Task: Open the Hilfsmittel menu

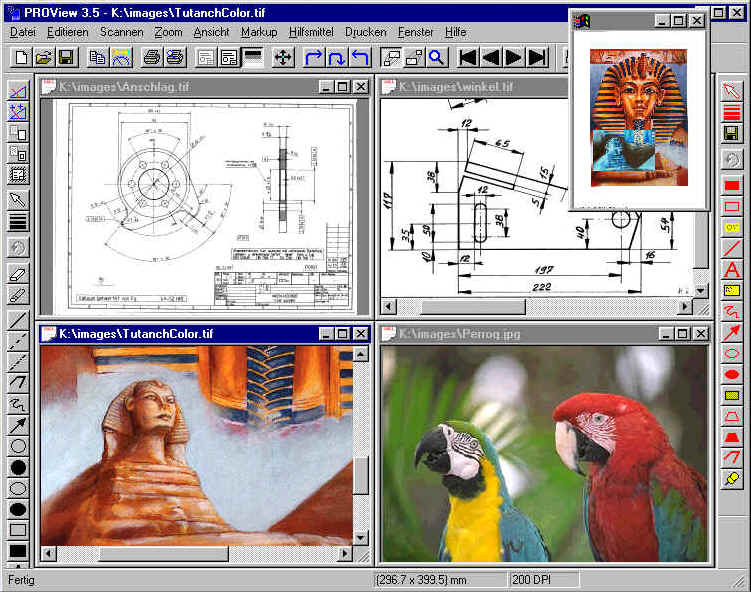Action: (311, 32)
